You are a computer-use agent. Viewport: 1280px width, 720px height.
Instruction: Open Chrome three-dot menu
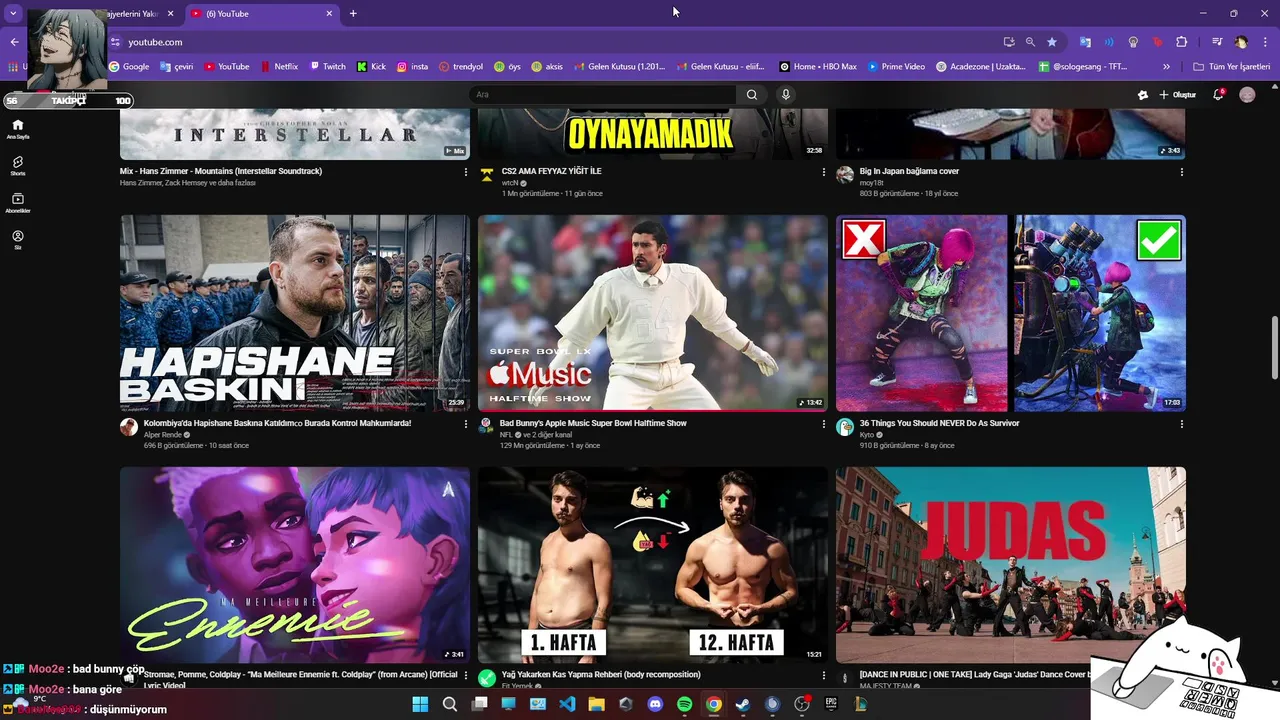point(1263,42)
